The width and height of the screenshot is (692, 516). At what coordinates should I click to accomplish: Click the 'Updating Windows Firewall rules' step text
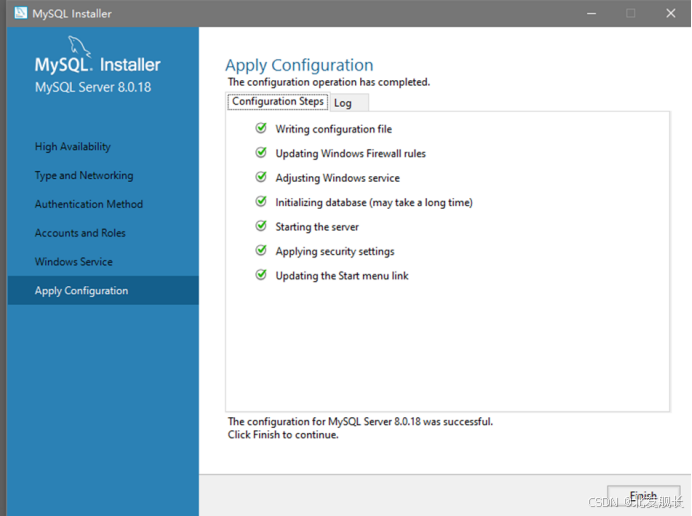350,153
